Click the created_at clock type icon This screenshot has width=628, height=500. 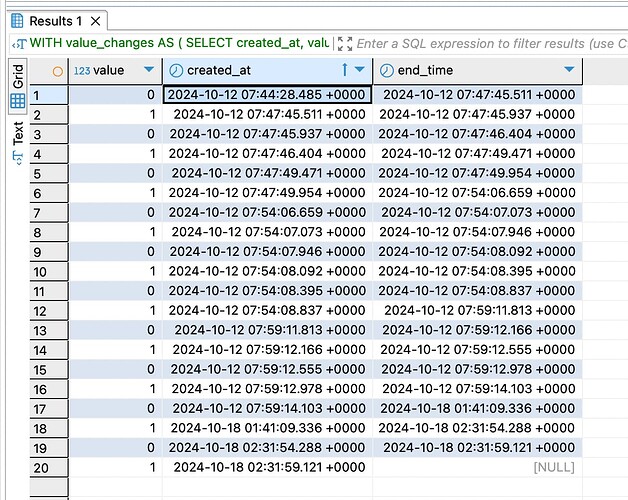pos(176,71)
